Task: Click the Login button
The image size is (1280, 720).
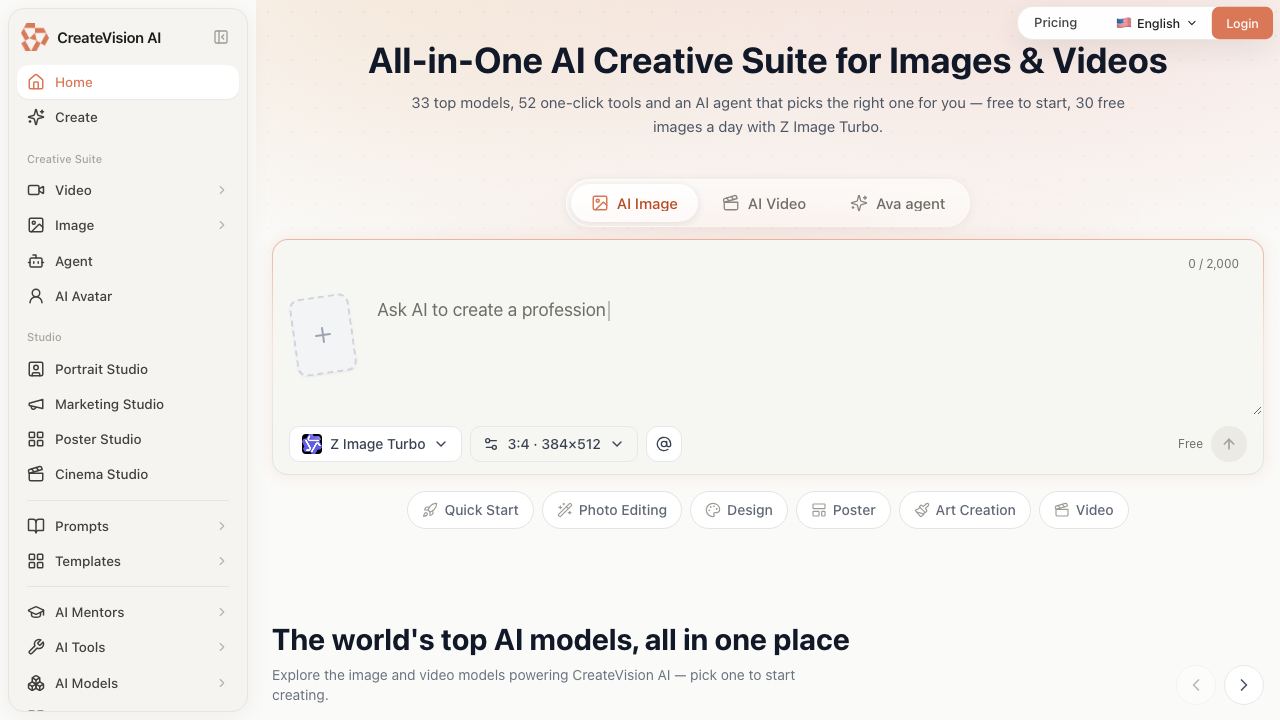Action: coord(1242,23)
